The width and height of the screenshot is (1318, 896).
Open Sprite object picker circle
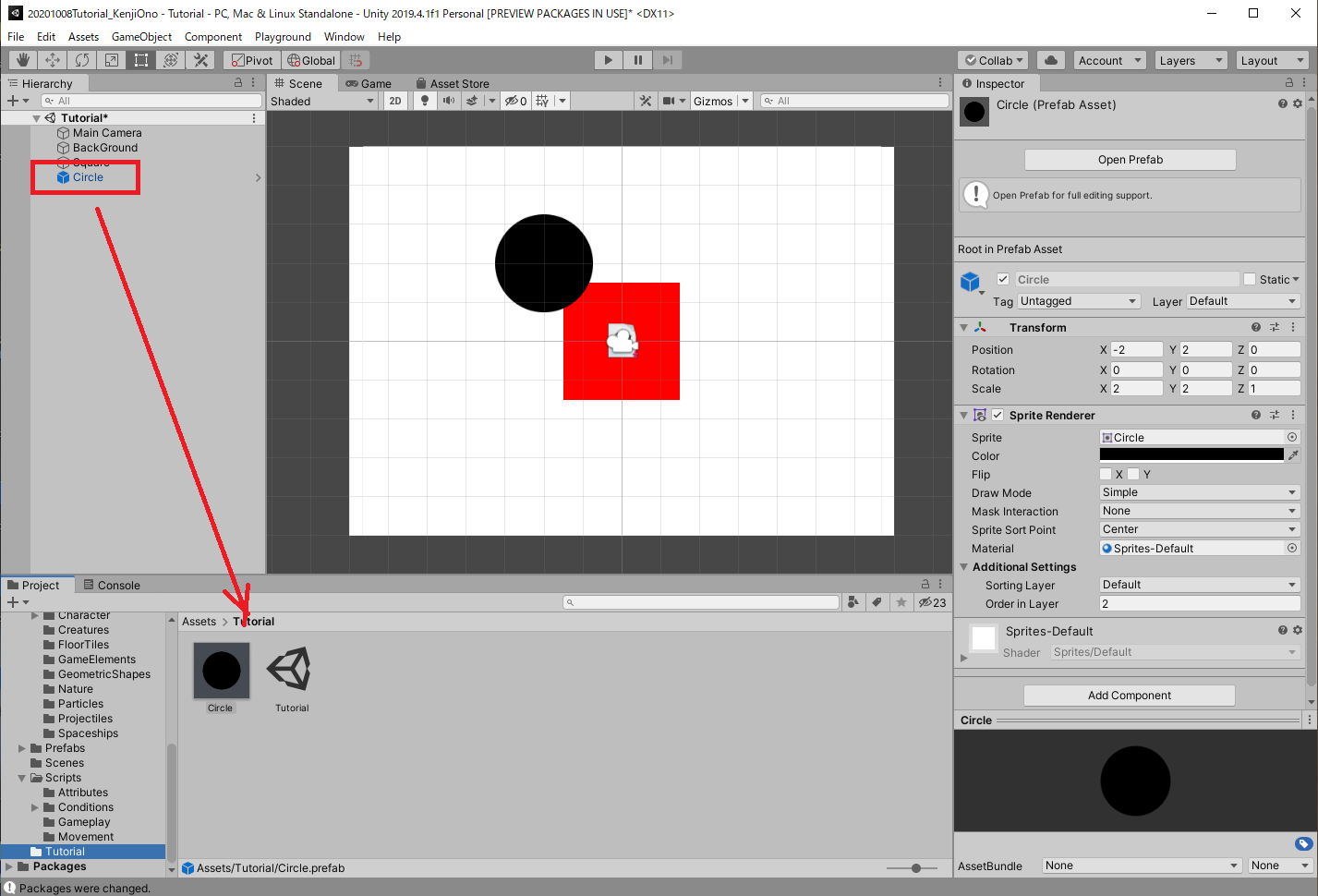click(1292, 437)
